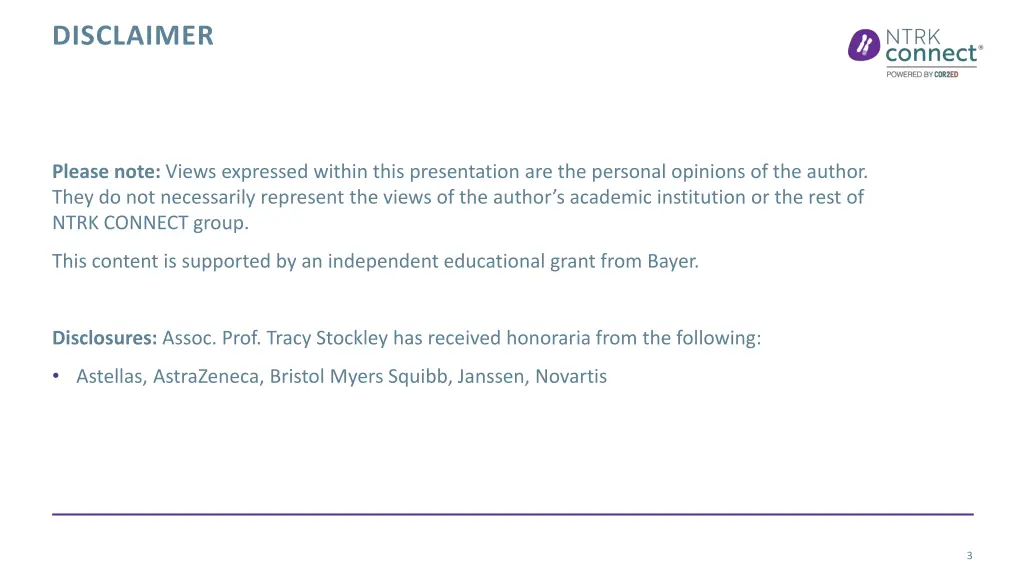Click 'AstraZeneca' in the honoraria list
The image size is (1024, 576).
206,377
